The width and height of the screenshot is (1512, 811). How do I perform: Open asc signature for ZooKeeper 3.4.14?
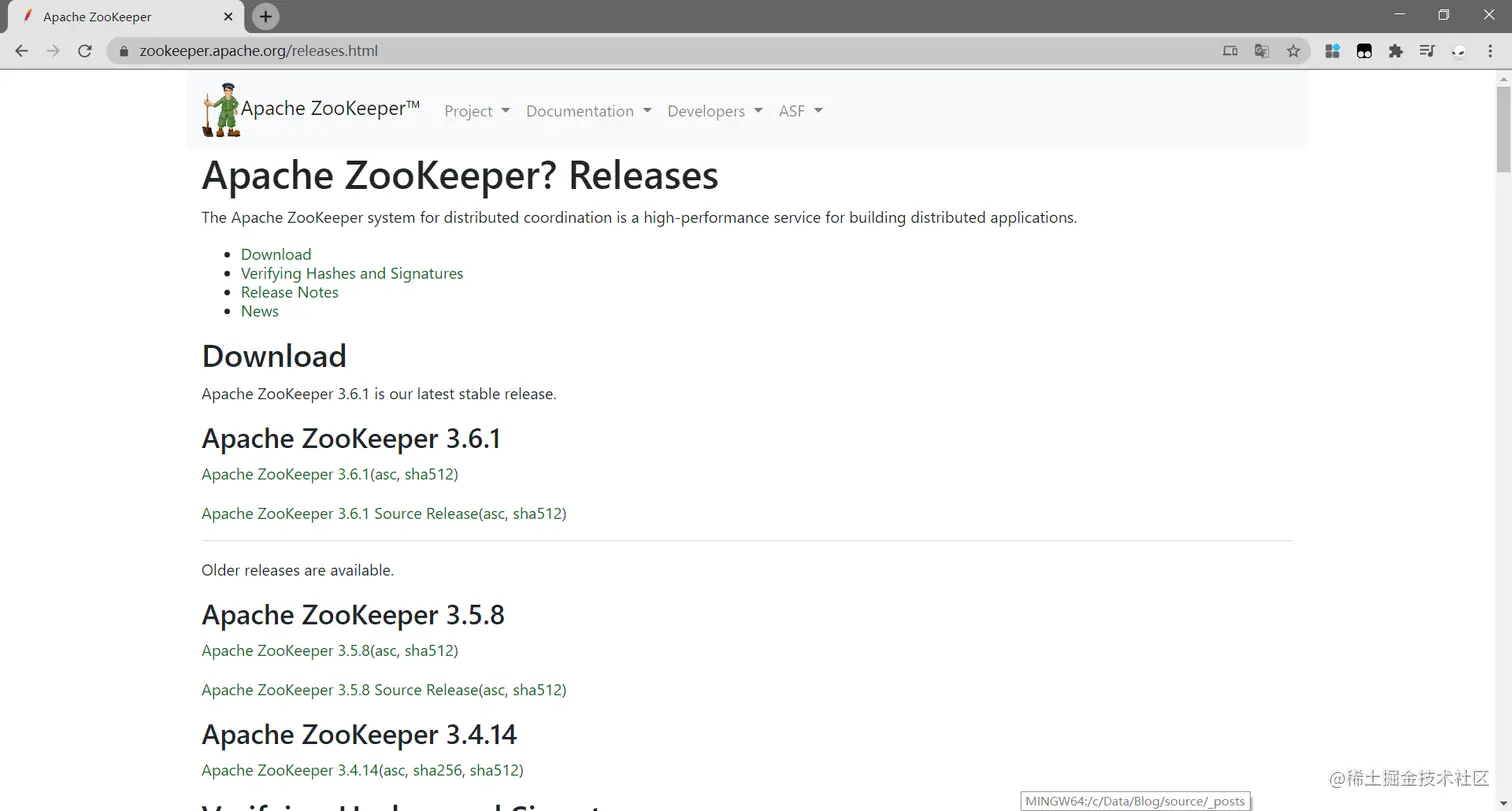pyautogui.click(x=394, y=771)
